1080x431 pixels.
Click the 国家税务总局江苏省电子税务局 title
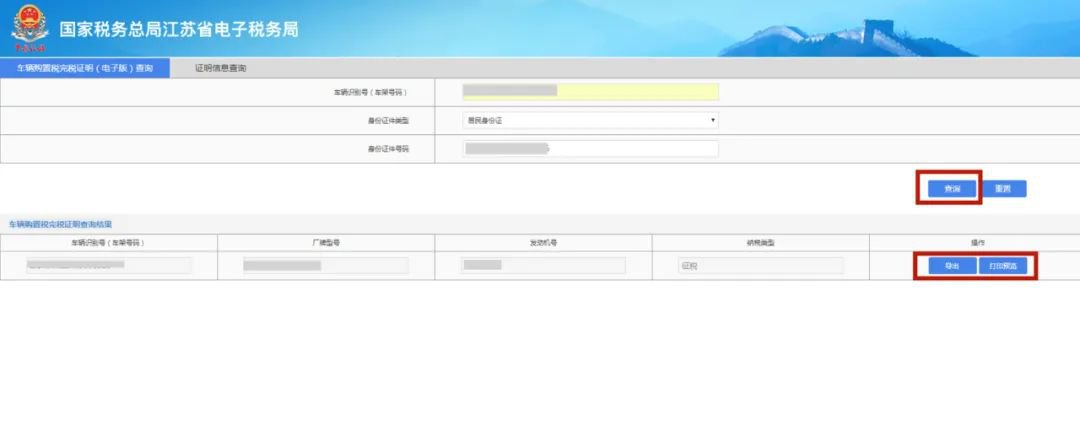[178, 28]
